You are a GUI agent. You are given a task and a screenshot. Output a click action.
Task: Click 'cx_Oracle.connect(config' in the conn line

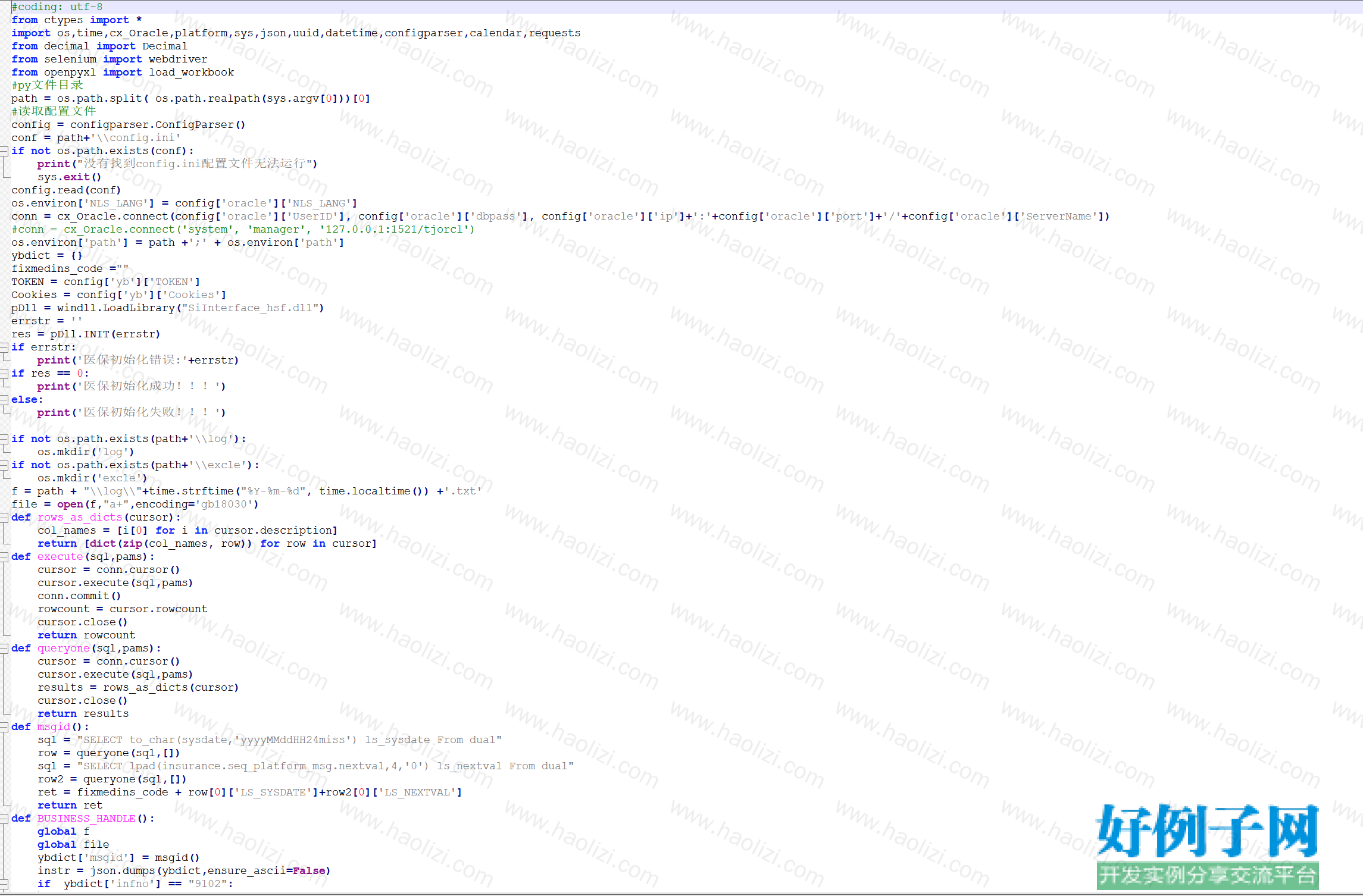coord(135,217)
